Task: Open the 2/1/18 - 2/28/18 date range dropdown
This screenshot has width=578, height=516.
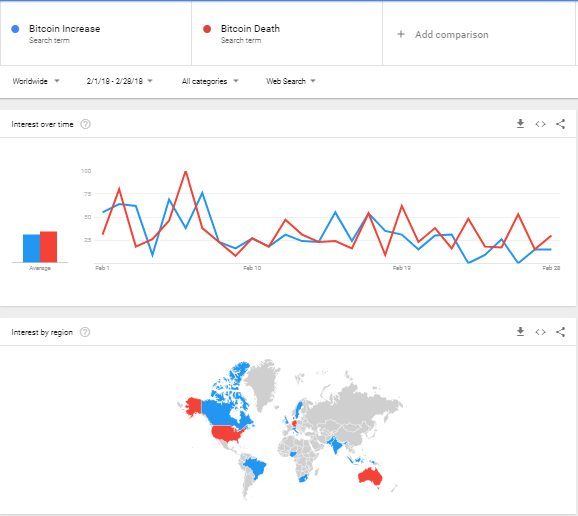Action: 119,81
